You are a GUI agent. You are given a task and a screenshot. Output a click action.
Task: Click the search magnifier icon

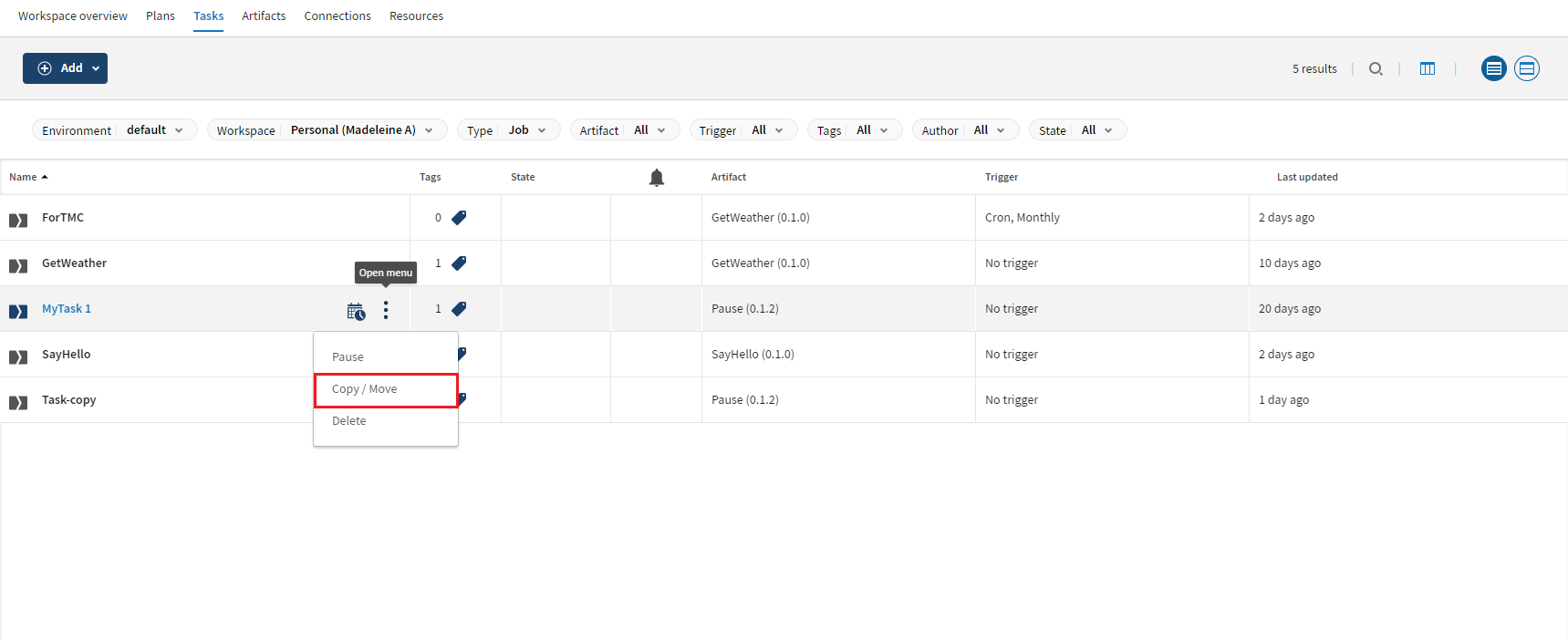pos(1376,68)
